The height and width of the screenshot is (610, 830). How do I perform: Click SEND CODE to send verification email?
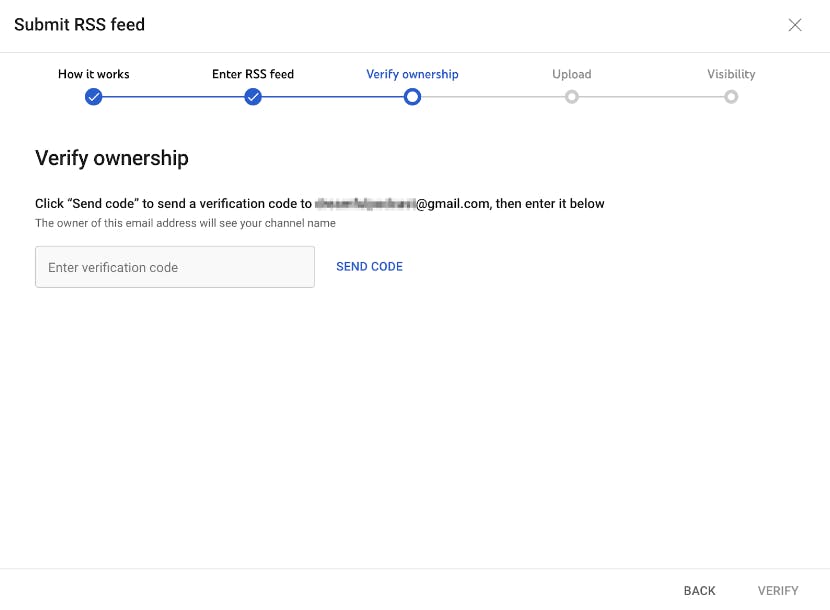pos(369,266)
